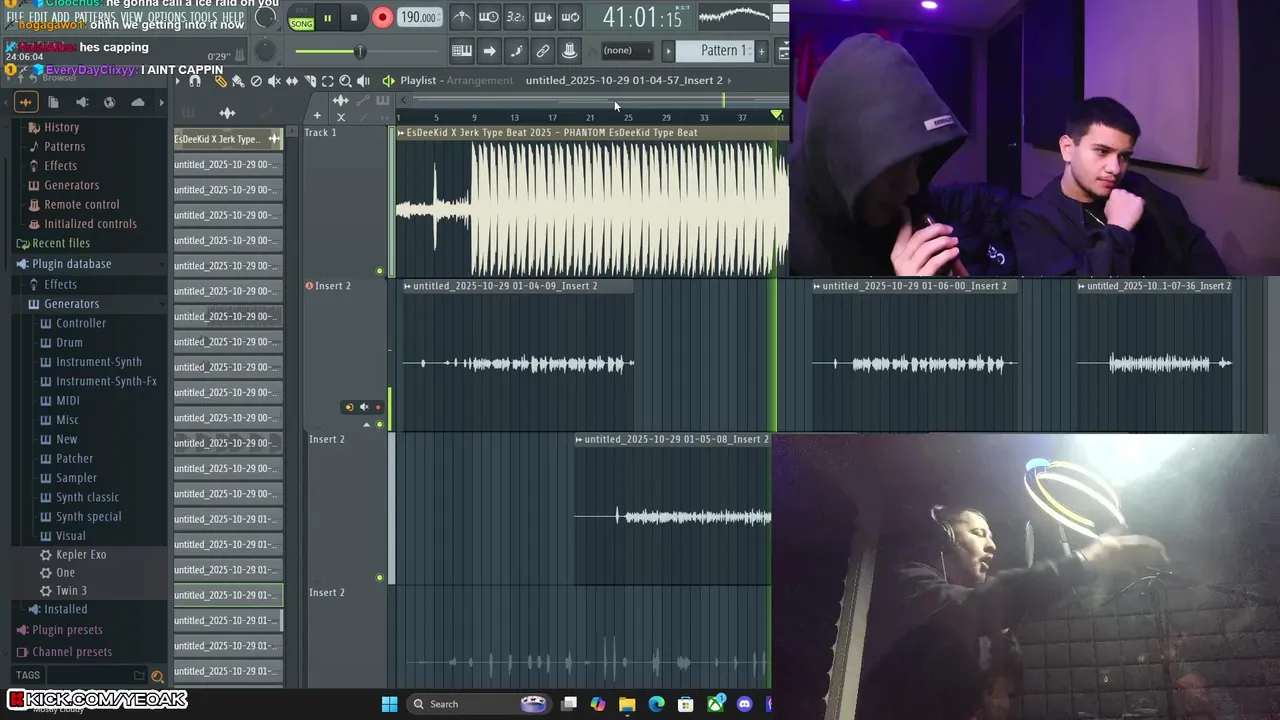
Task: Select the browser plugin speaker tab
Action: pos(82,102)
